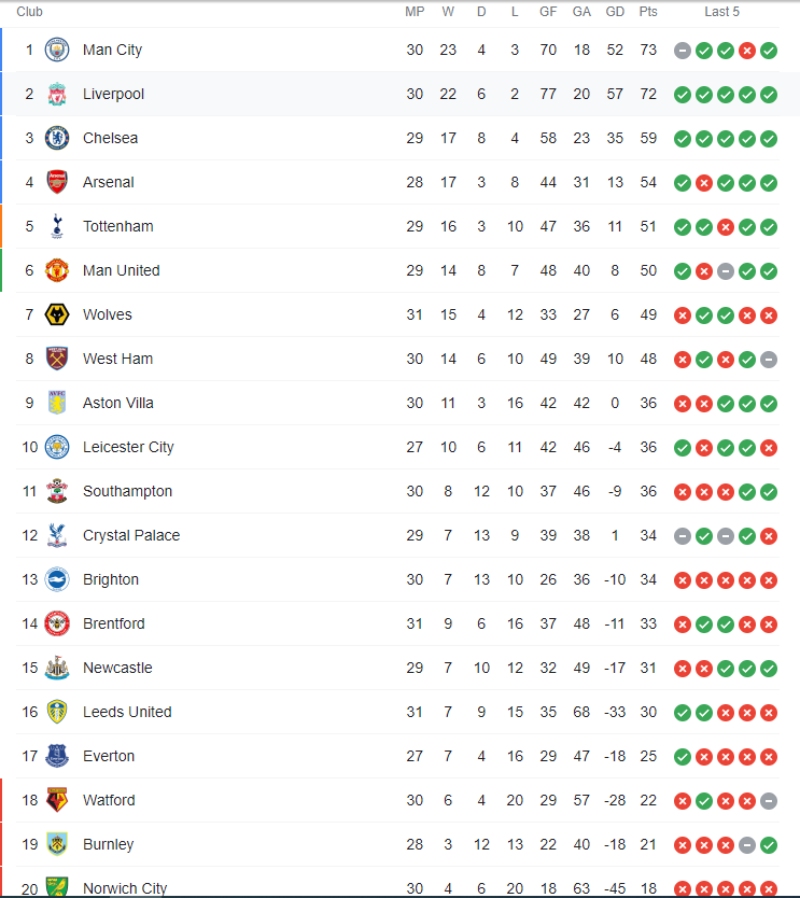Click the Liverpool club crest

coord(57,94)
